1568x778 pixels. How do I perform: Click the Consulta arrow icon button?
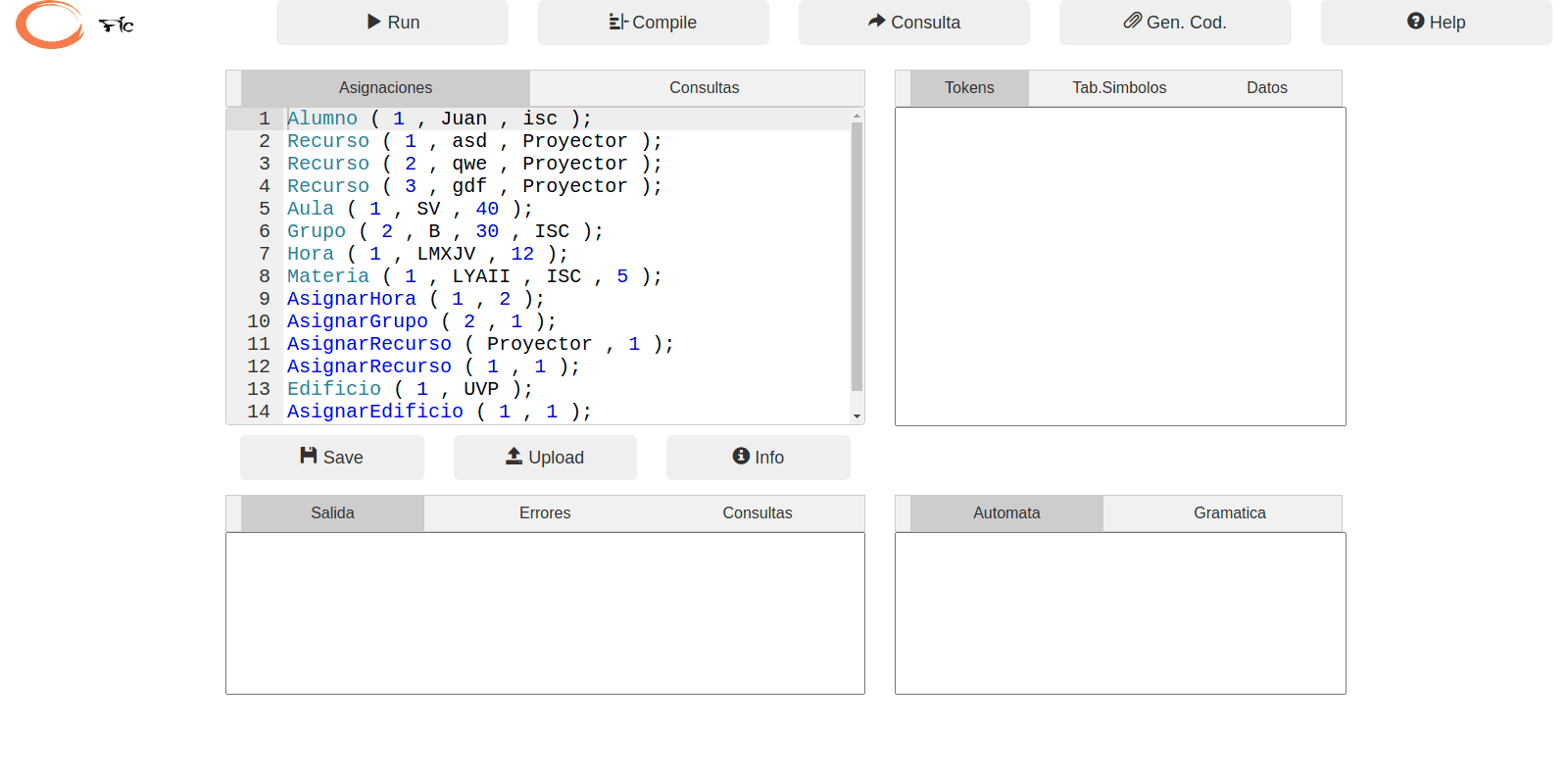(913, 23)
